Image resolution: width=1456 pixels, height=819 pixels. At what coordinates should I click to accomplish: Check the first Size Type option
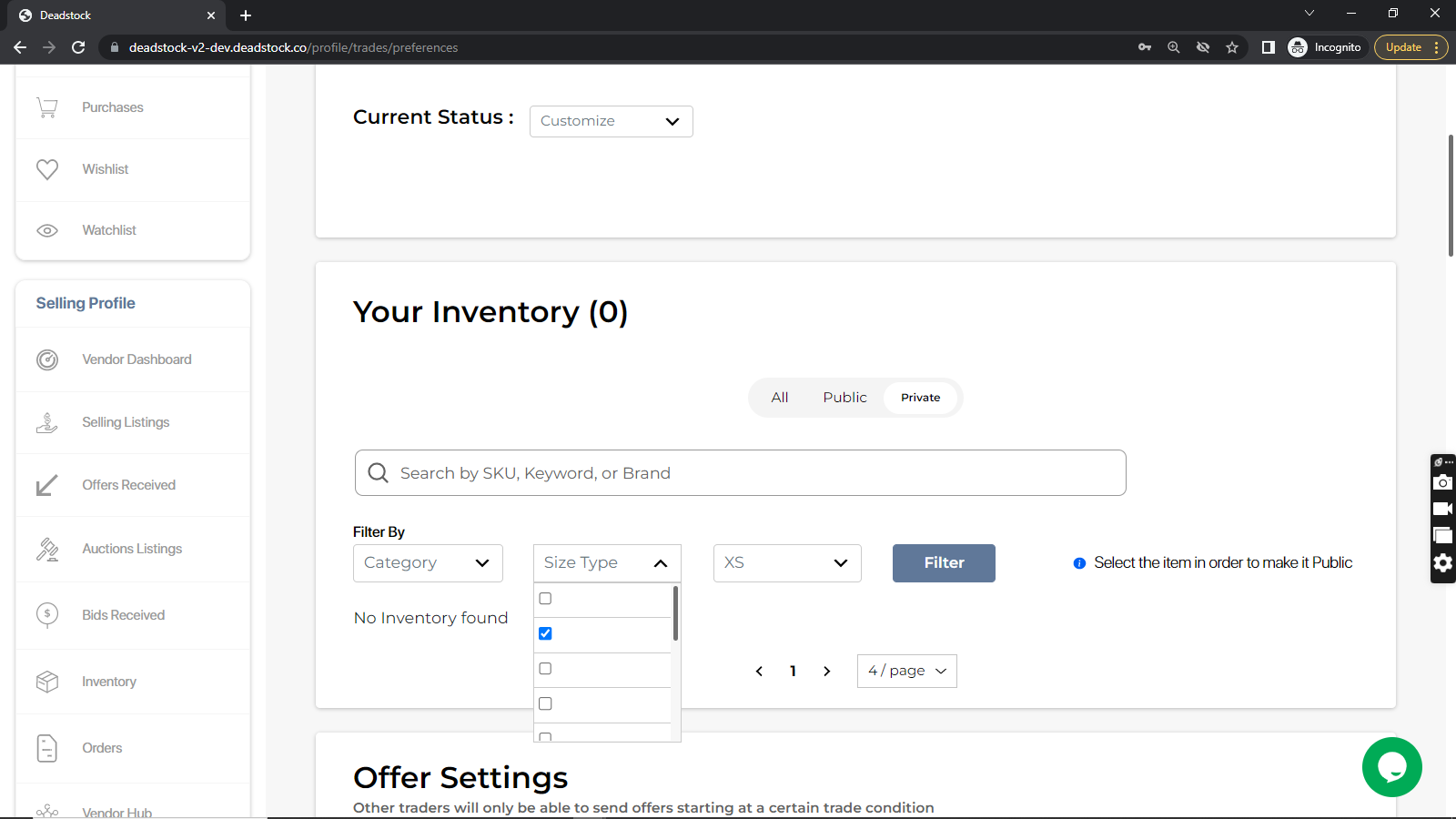tap(545, 598)
